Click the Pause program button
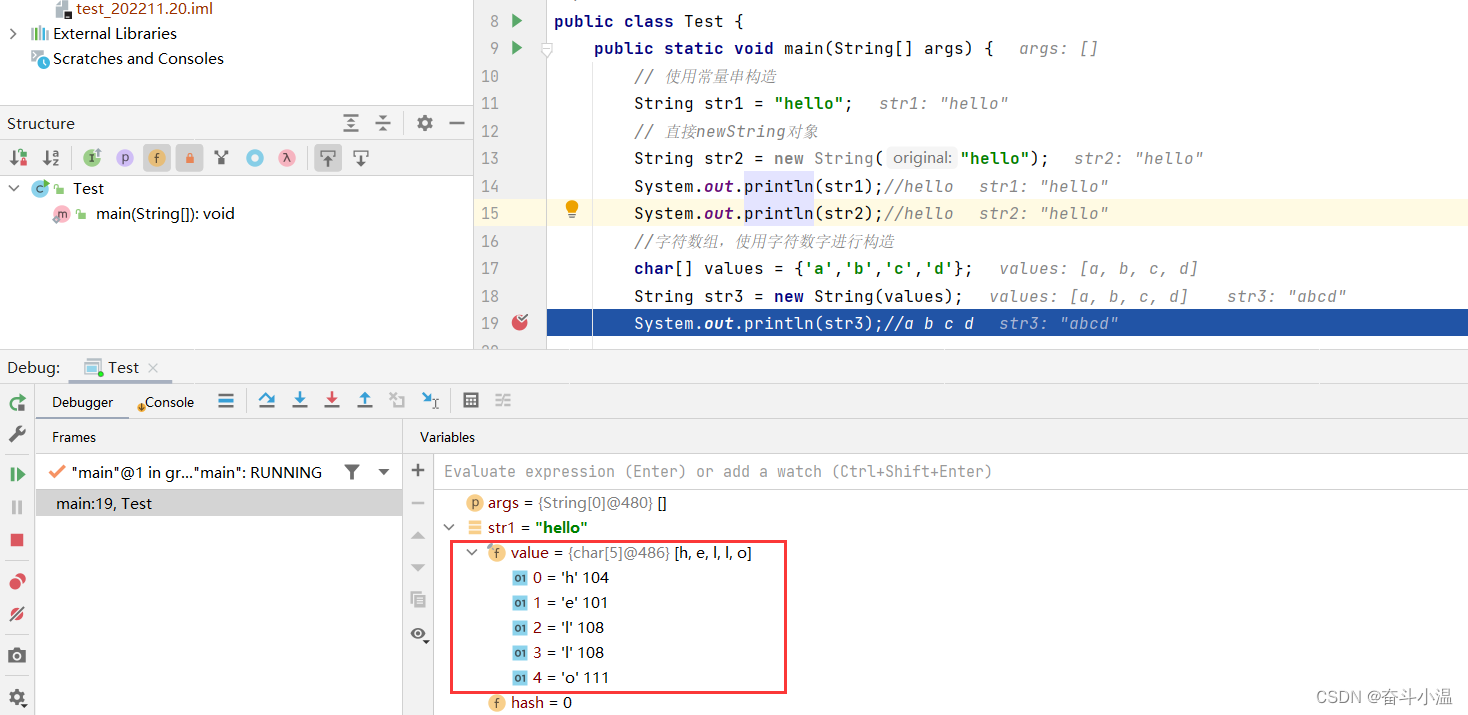 point(17,507)
